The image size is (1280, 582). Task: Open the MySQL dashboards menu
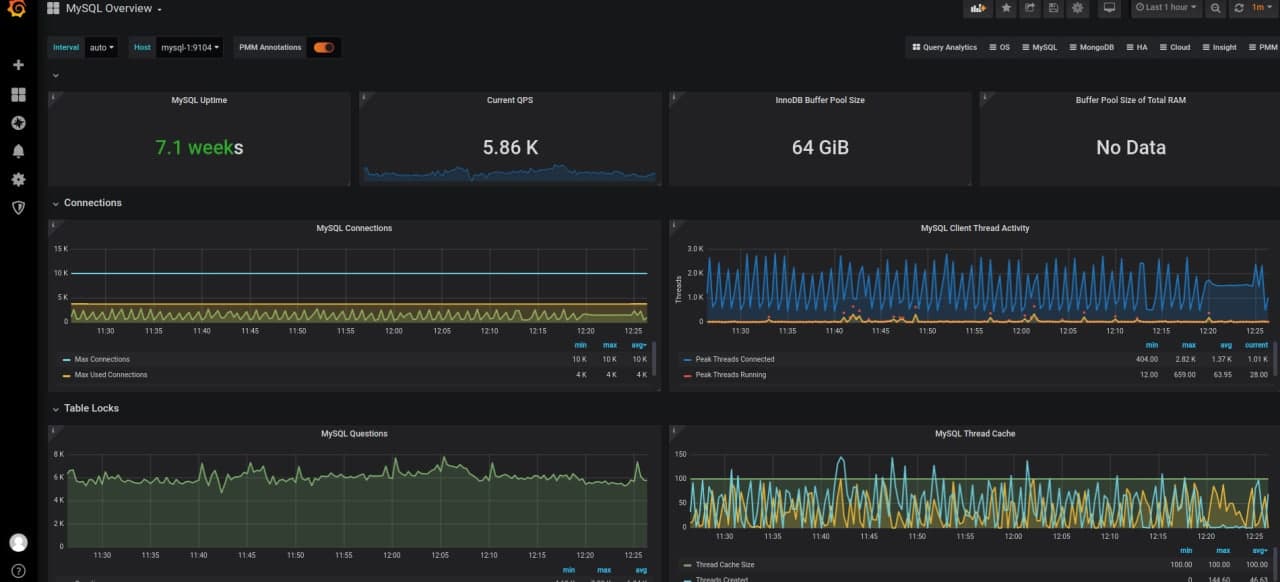[x=1039, y=47]
